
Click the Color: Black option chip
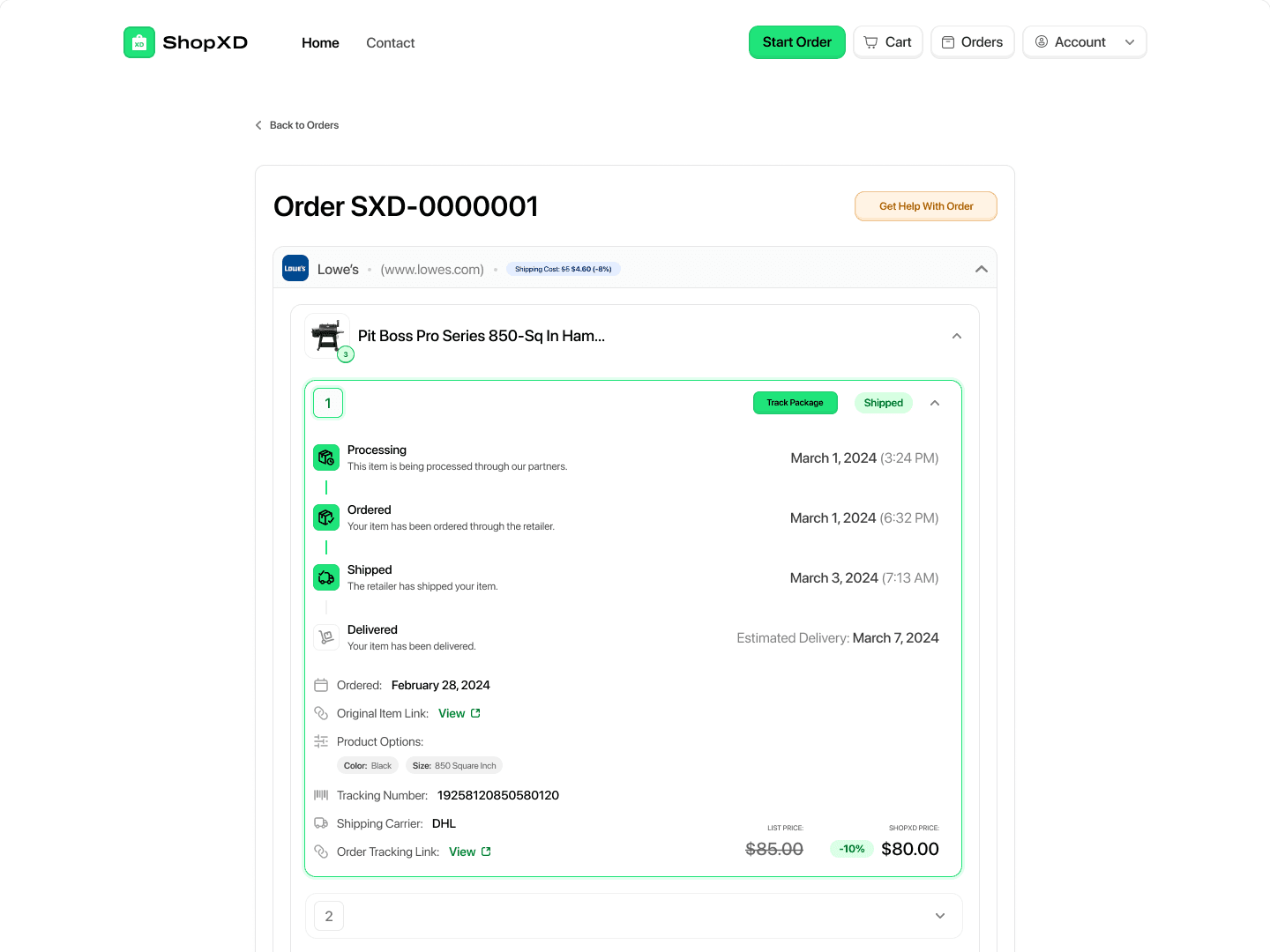pos(368,765)
